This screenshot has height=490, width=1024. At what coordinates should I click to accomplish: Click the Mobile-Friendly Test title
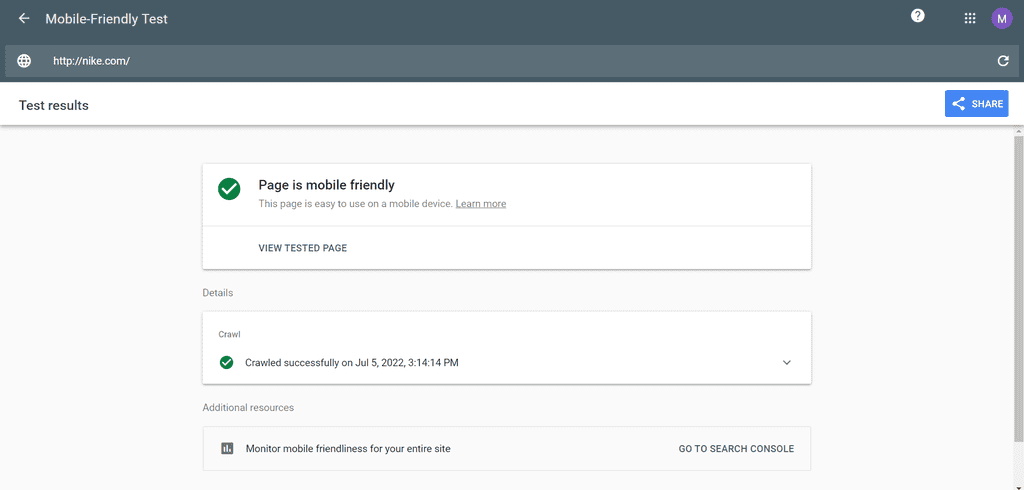coord(106,19)
